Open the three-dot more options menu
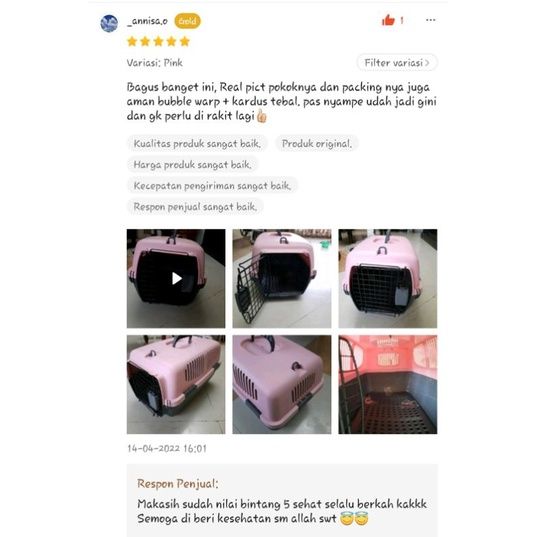 pos(430,20)
